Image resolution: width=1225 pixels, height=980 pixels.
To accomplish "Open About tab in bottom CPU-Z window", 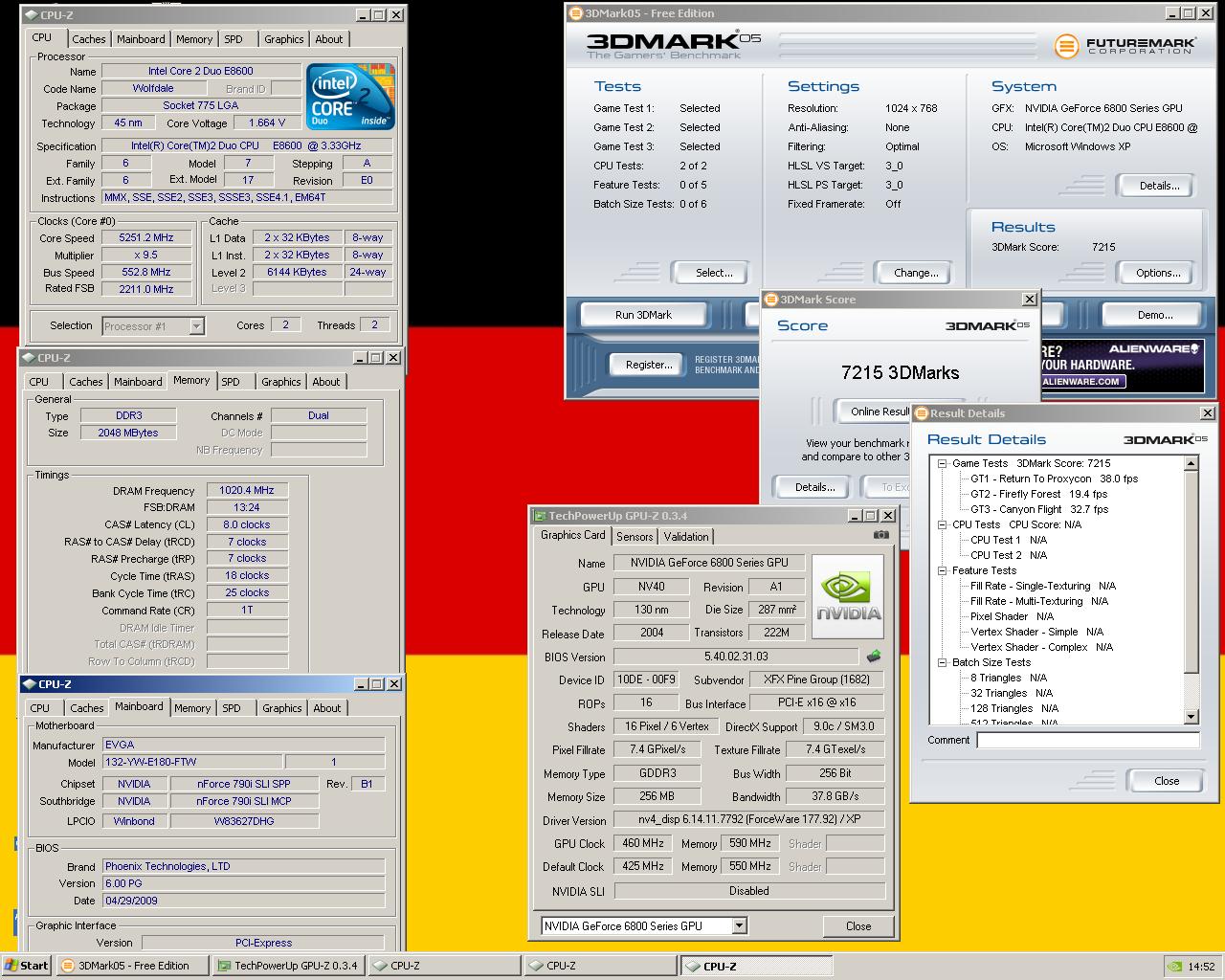I will 327,708.
